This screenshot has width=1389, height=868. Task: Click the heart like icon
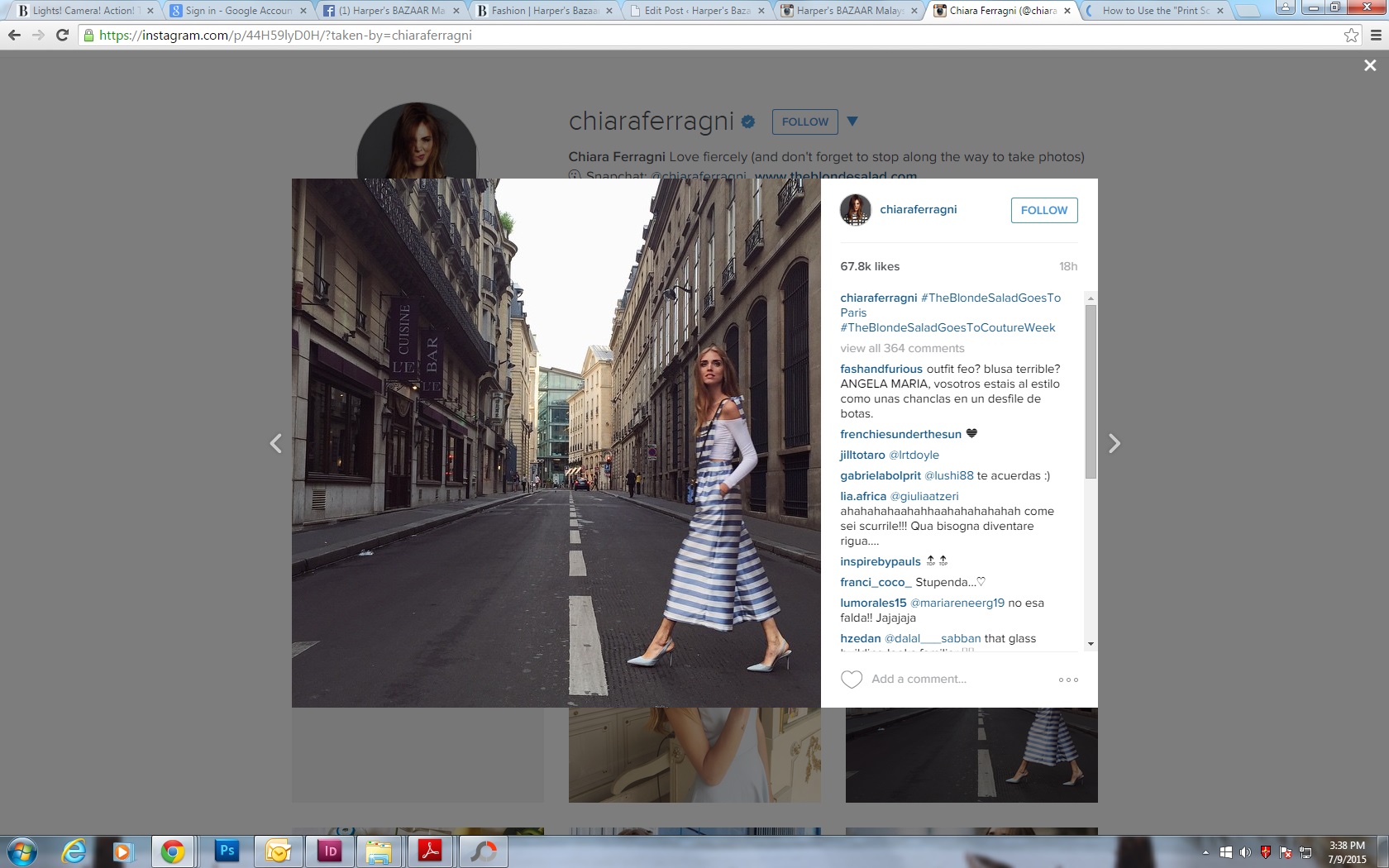point(851,680)
